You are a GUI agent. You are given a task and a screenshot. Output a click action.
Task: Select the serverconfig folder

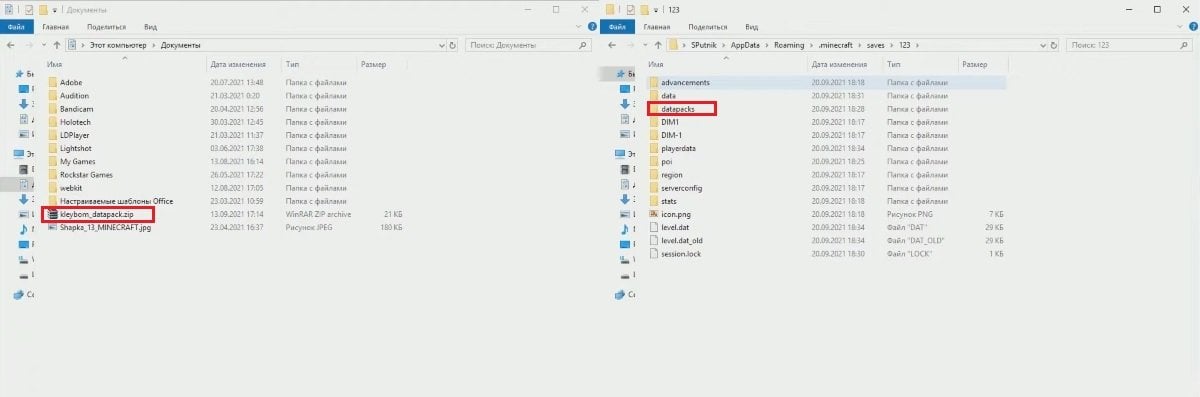tap(676, 187)
